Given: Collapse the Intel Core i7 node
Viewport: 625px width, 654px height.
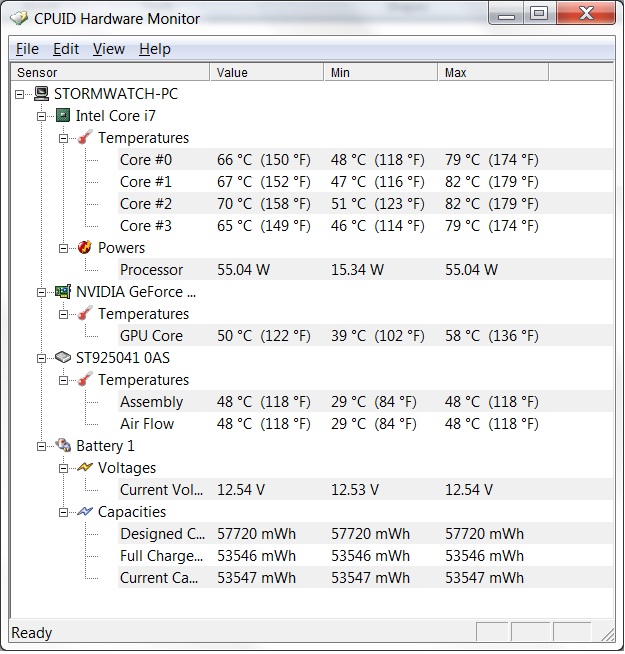Looking at the screenshot, I should [41, 116].
